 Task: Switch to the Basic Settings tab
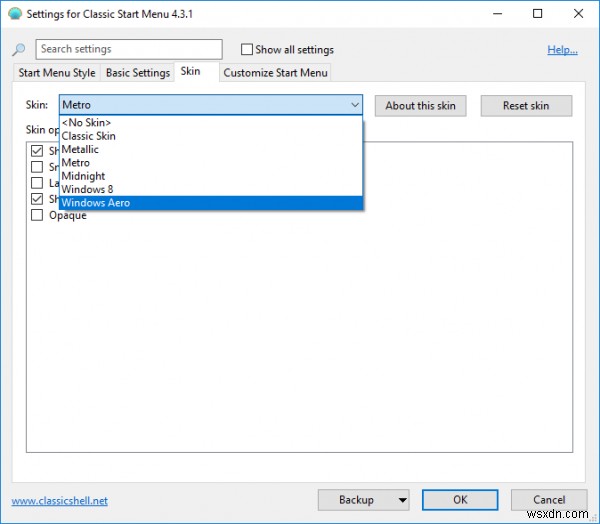[x=138, y=73]
